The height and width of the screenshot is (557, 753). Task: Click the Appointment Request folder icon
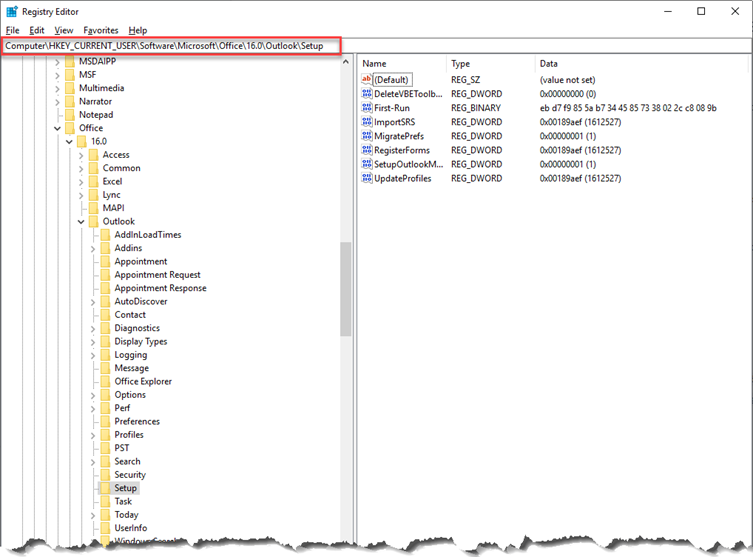pos(105,275)
